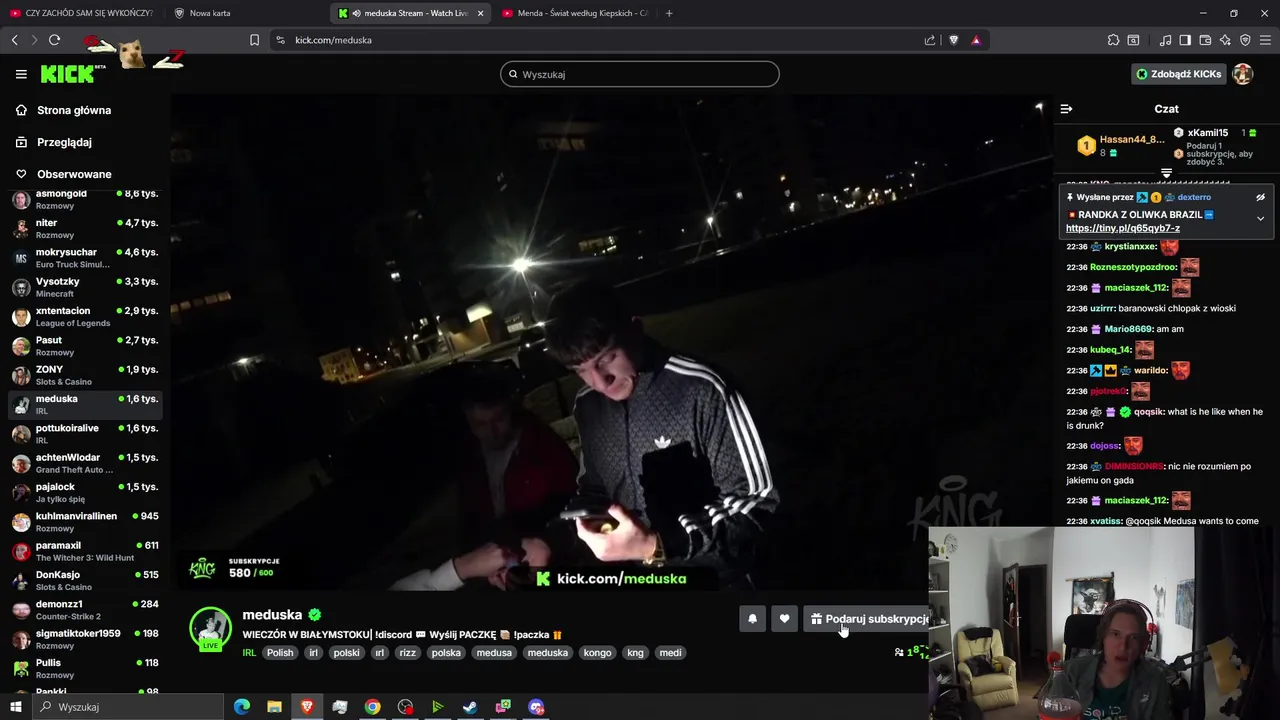Select the kongo tag
Viewport: 1280px width, 720px height.
pyautogui.click(x=597, y=653)
